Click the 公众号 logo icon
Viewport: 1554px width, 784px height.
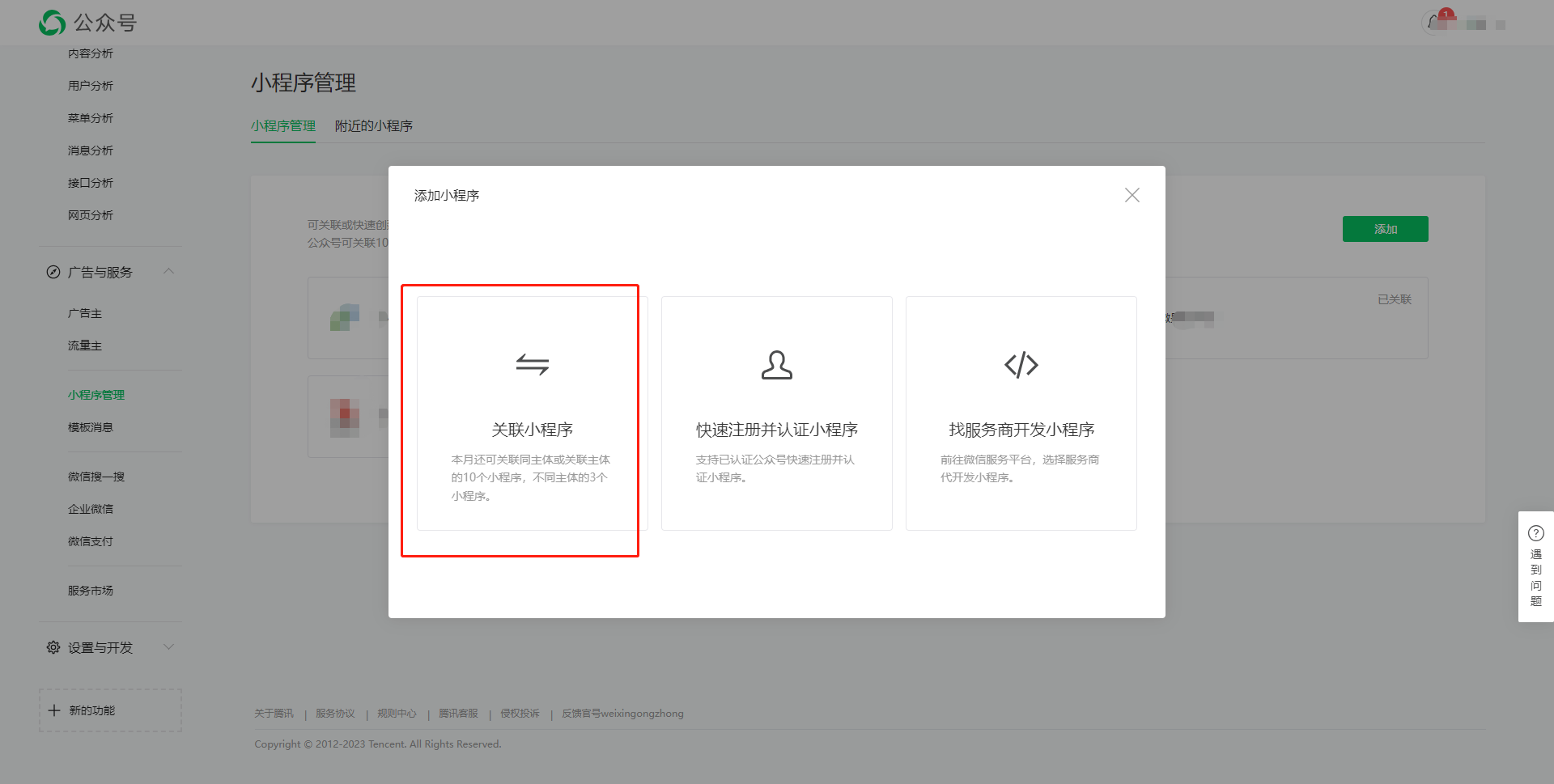click(x=53, y=23)
